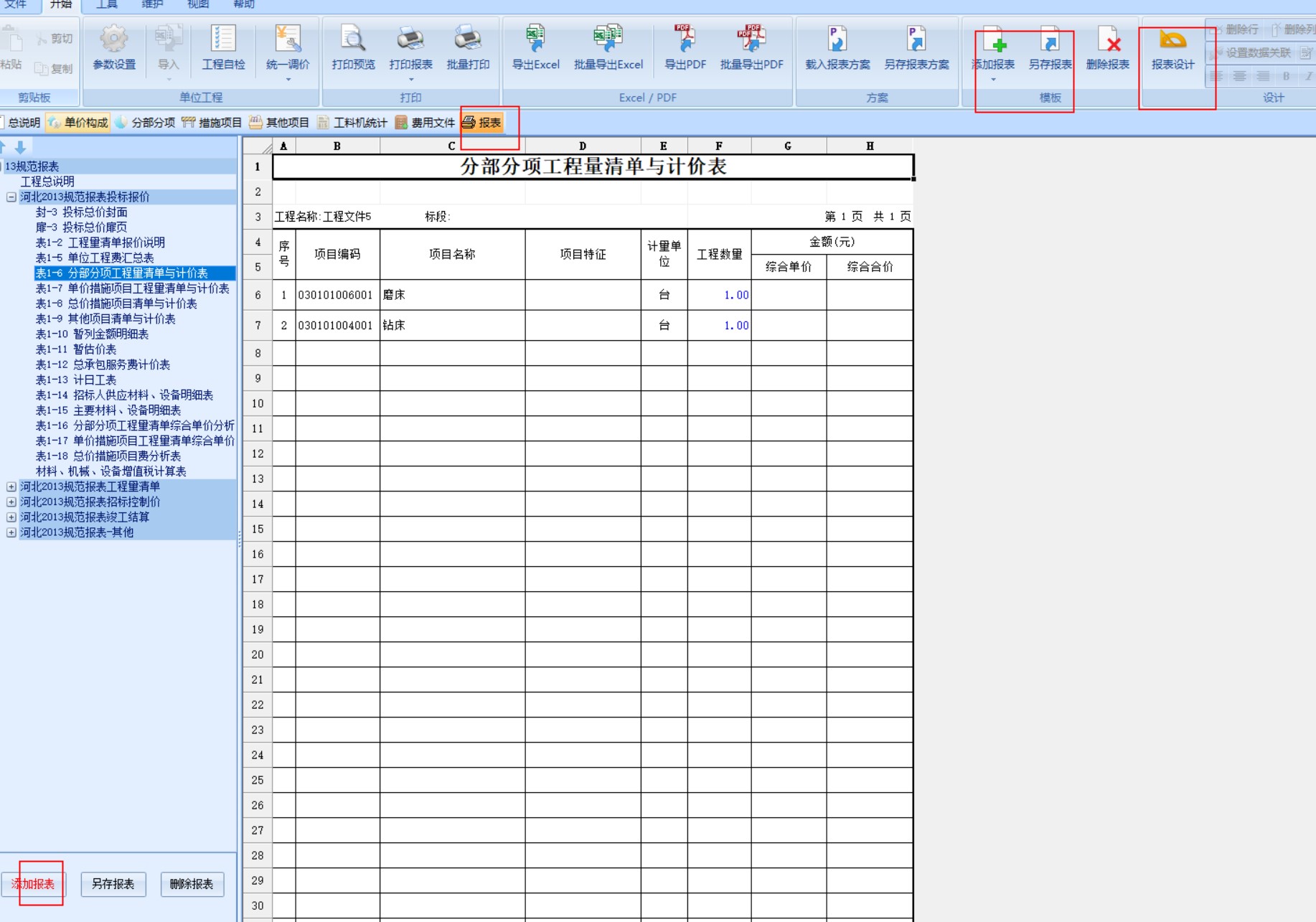Switch to 总说明 tab

tap(22, 123)
